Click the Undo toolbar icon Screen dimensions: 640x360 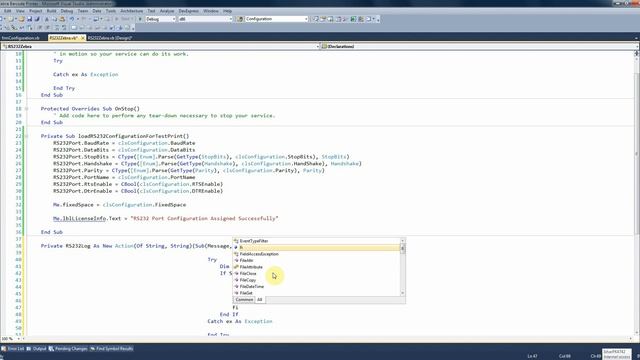click(72, 19)
